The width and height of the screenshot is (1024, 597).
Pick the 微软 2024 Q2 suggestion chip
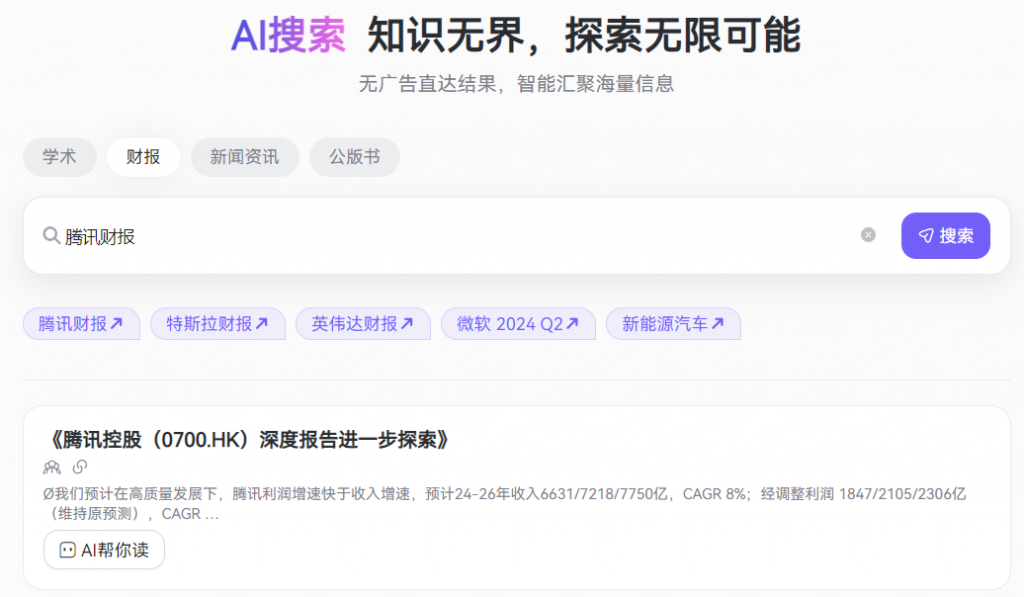point(518,324)
